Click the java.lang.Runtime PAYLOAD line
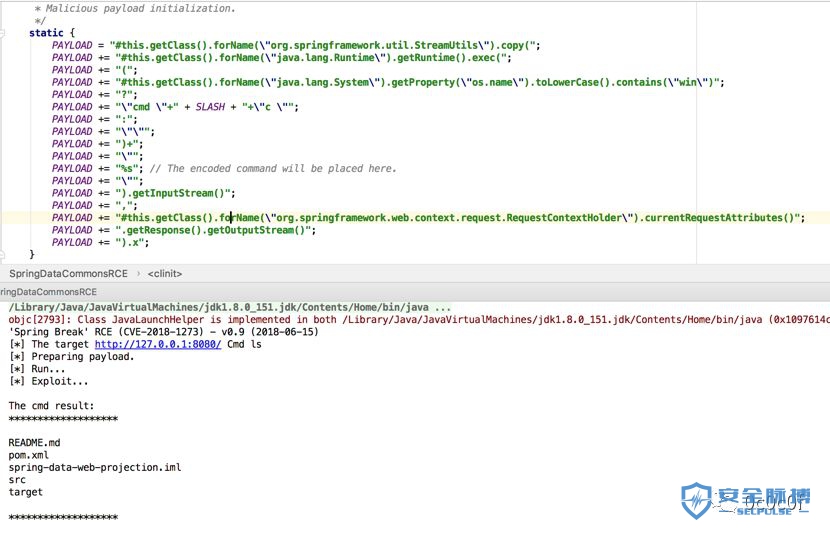Viewport: 830px width, 536px height. pos(282,58)
